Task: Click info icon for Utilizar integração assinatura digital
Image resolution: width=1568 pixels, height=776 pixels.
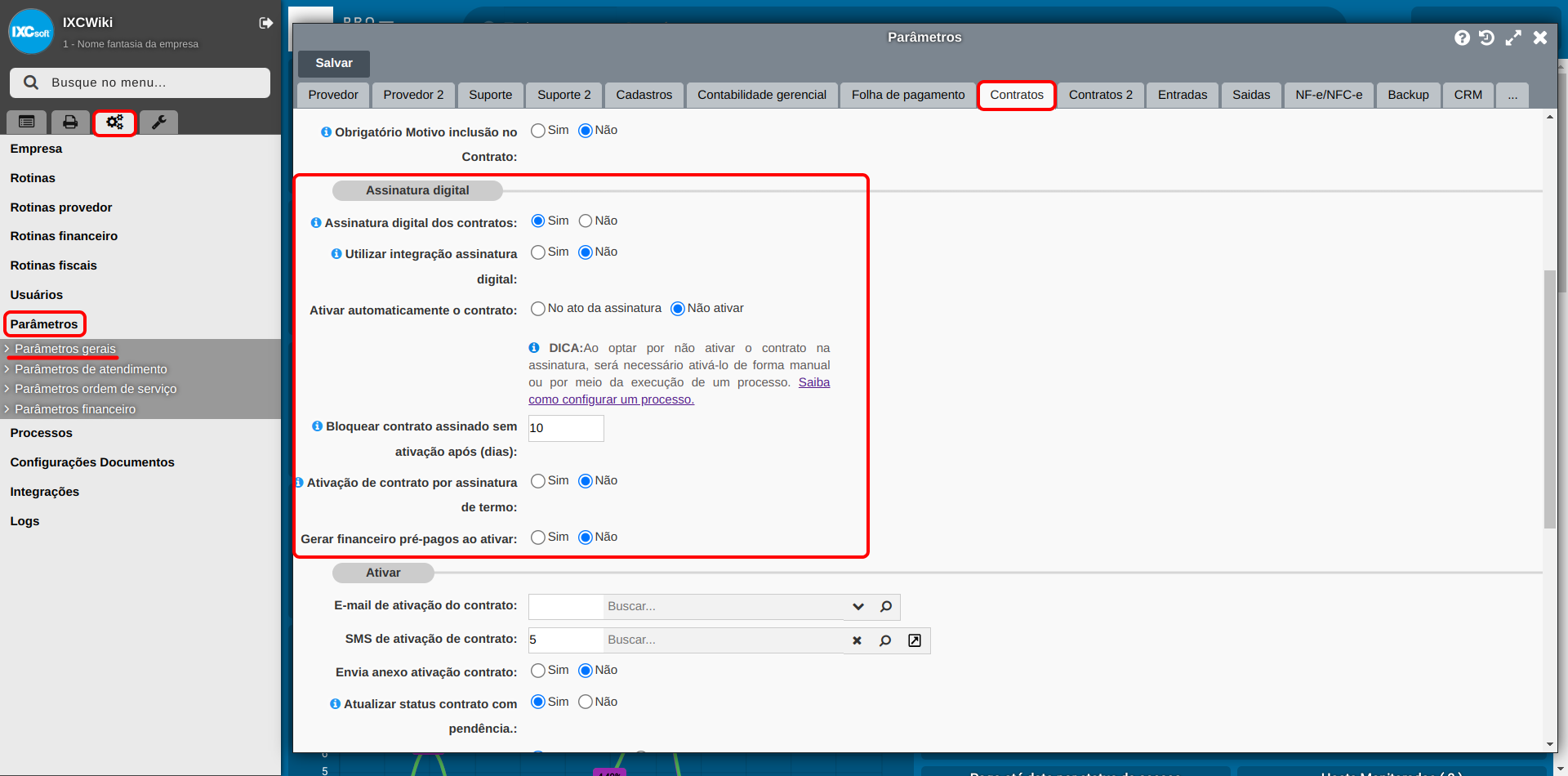Action: (336, 254)
